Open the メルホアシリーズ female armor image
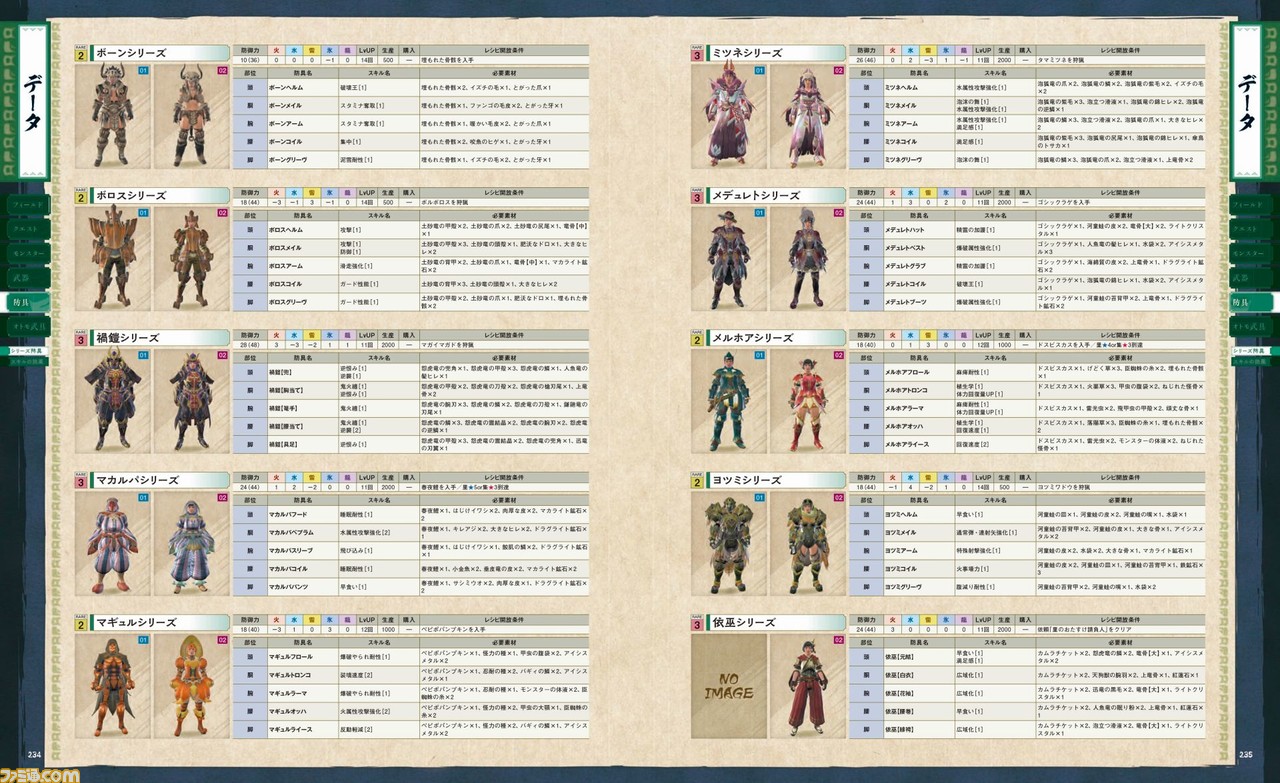This screenshot has height=783, width=1280. coord(807,404)
